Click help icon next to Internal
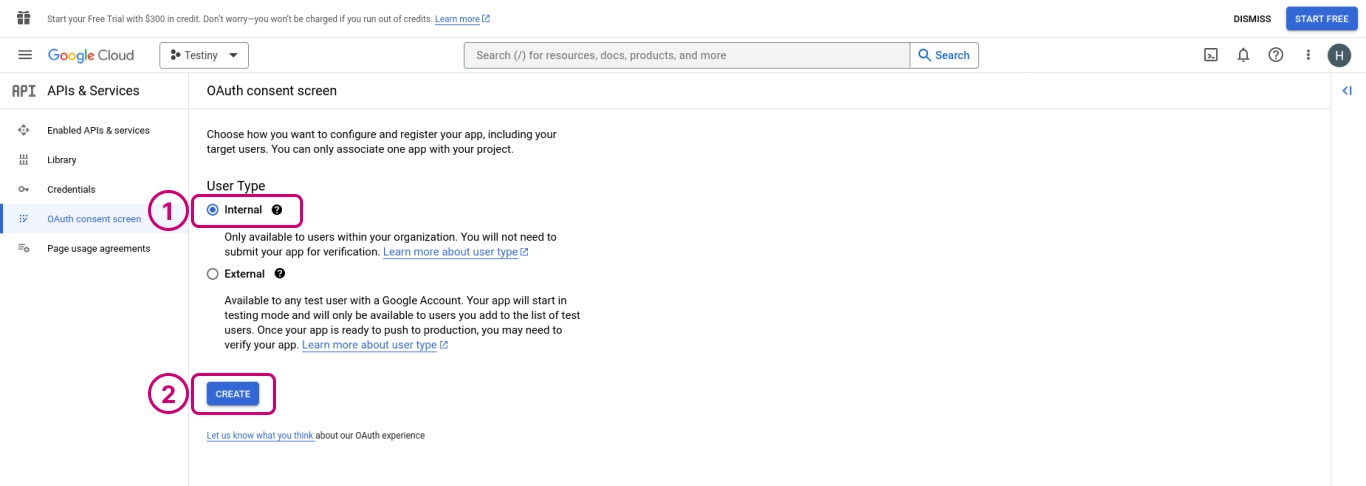1366x486 pixels. [277, 210]
